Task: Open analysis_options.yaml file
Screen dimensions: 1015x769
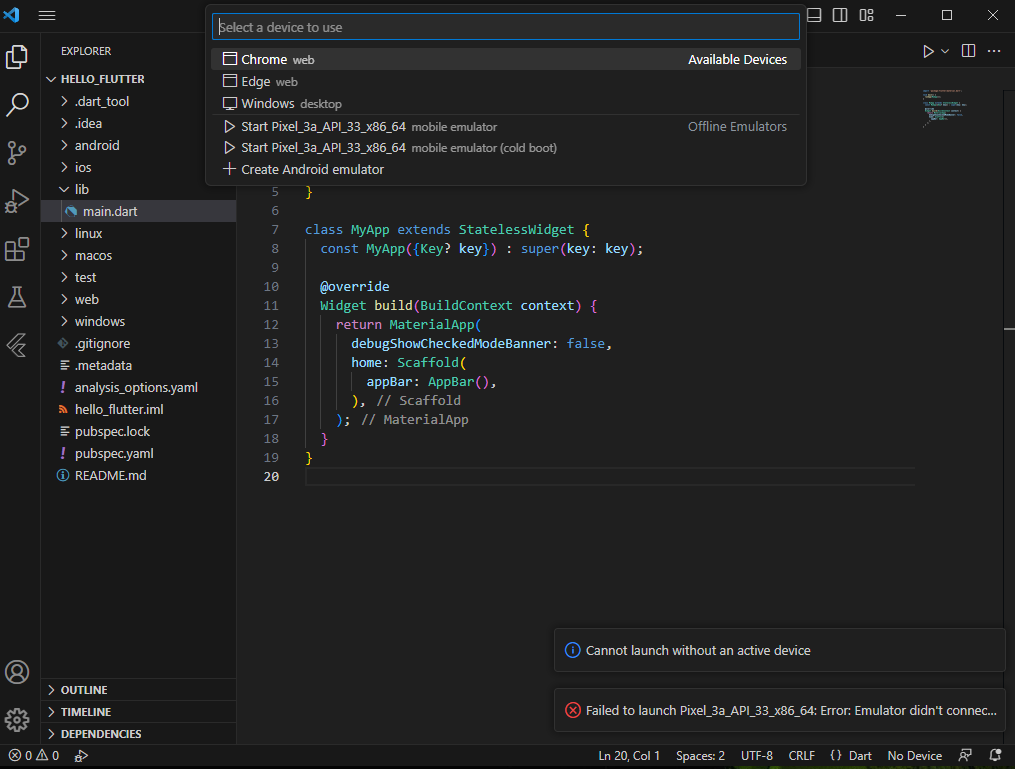Action: click(139, 387)
